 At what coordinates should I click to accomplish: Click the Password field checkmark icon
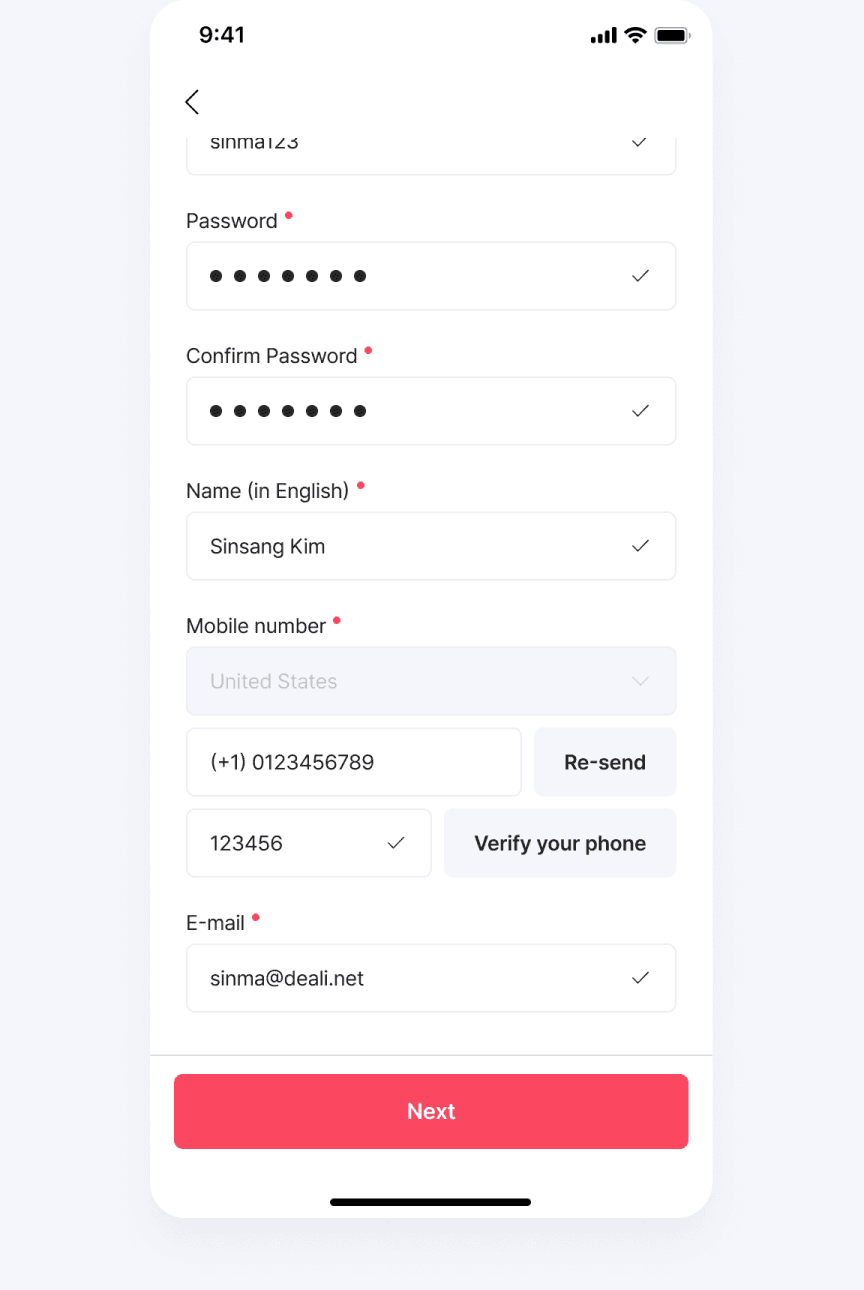(x=640, y=276)
